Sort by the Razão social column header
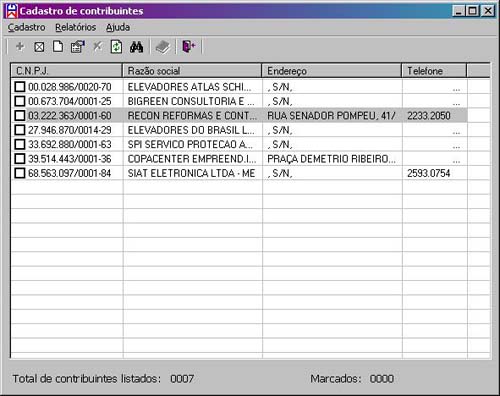The image size is (500, 396). click(x=192, y=71)
